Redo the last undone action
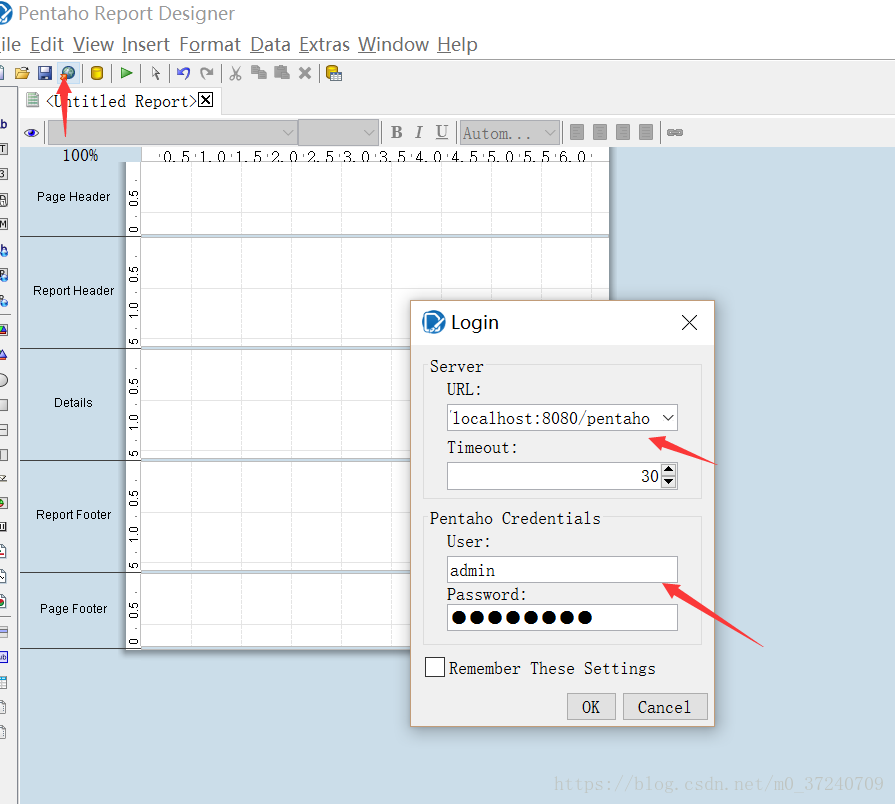Viewport: 895px width, 804px height. (207, 73)
